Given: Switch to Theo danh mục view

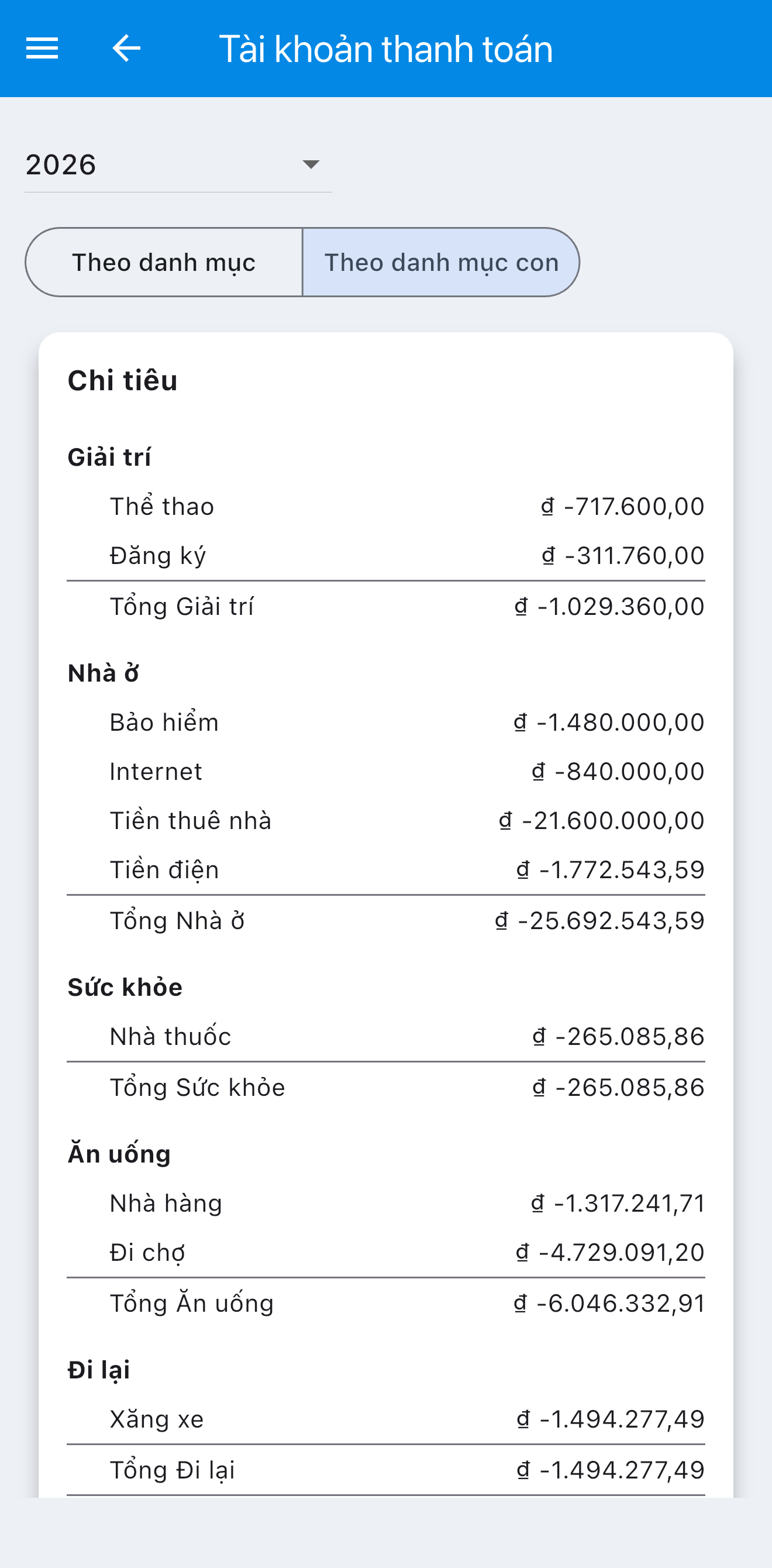Looking at the screenshot, I should tap(164, 262).
